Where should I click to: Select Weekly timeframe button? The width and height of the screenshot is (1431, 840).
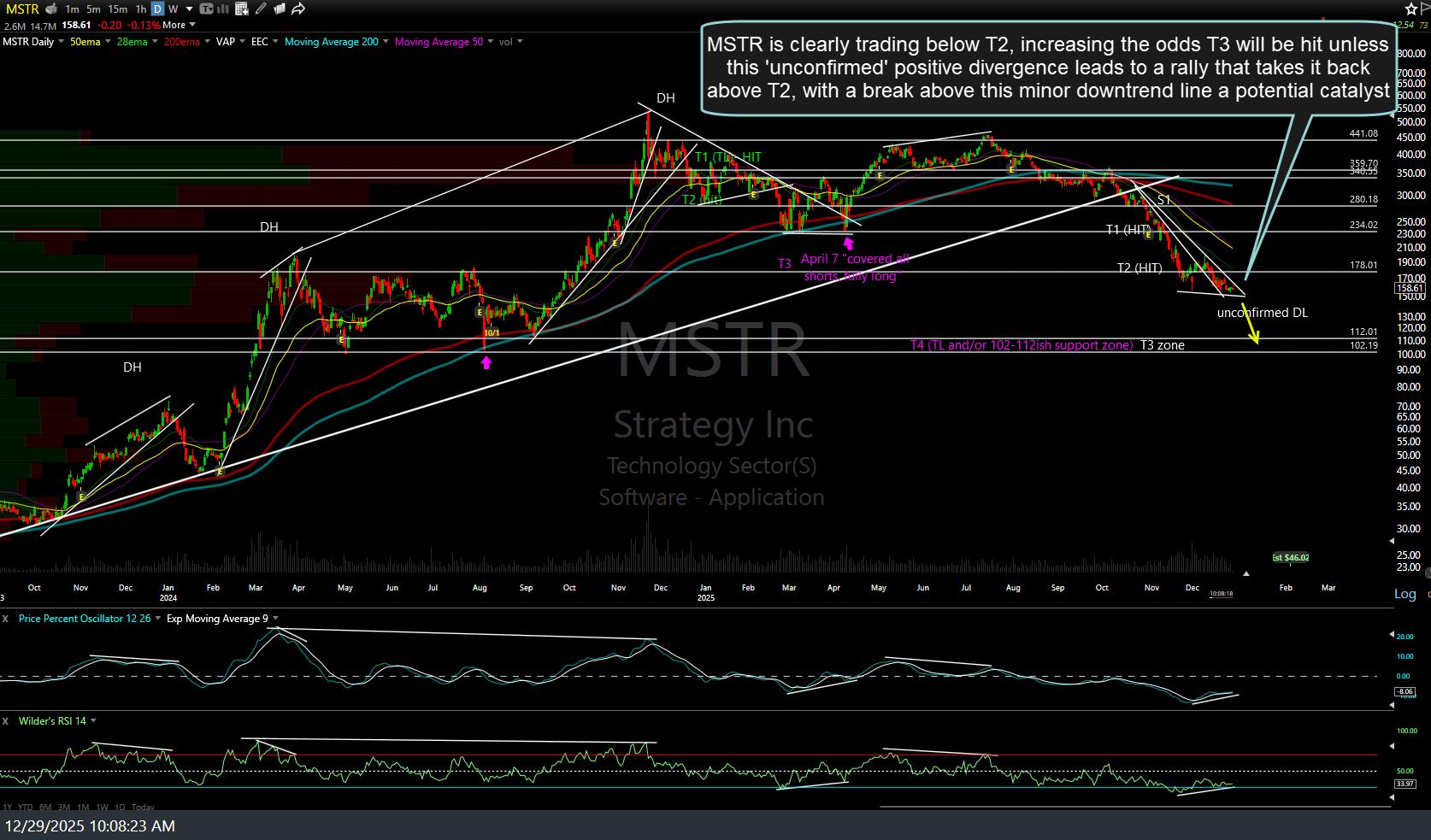[x=174, y=9]
